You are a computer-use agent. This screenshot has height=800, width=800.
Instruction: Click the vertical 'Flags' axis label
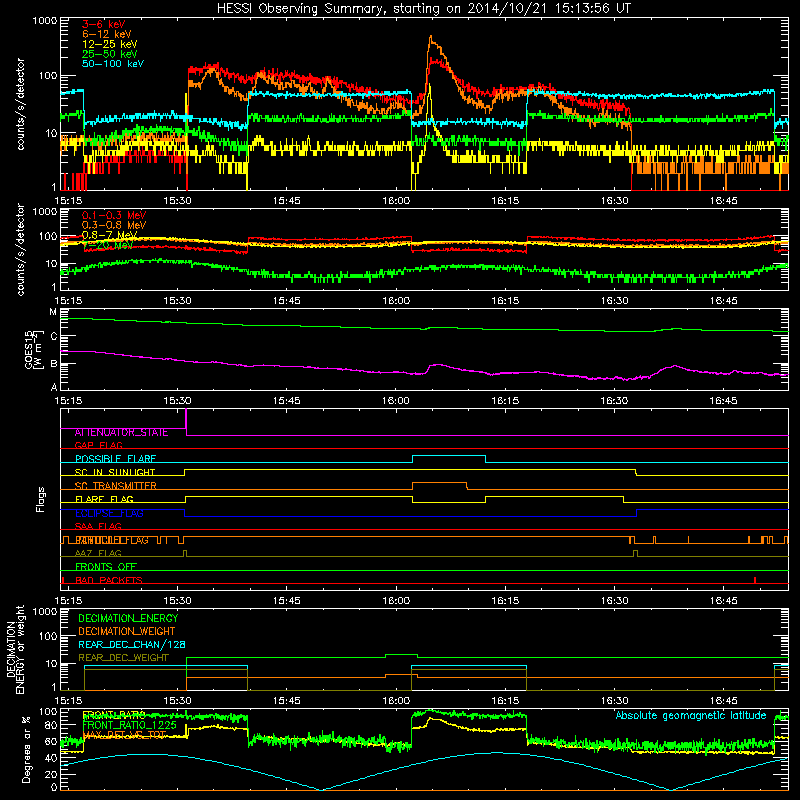click(x=40, y=499)
